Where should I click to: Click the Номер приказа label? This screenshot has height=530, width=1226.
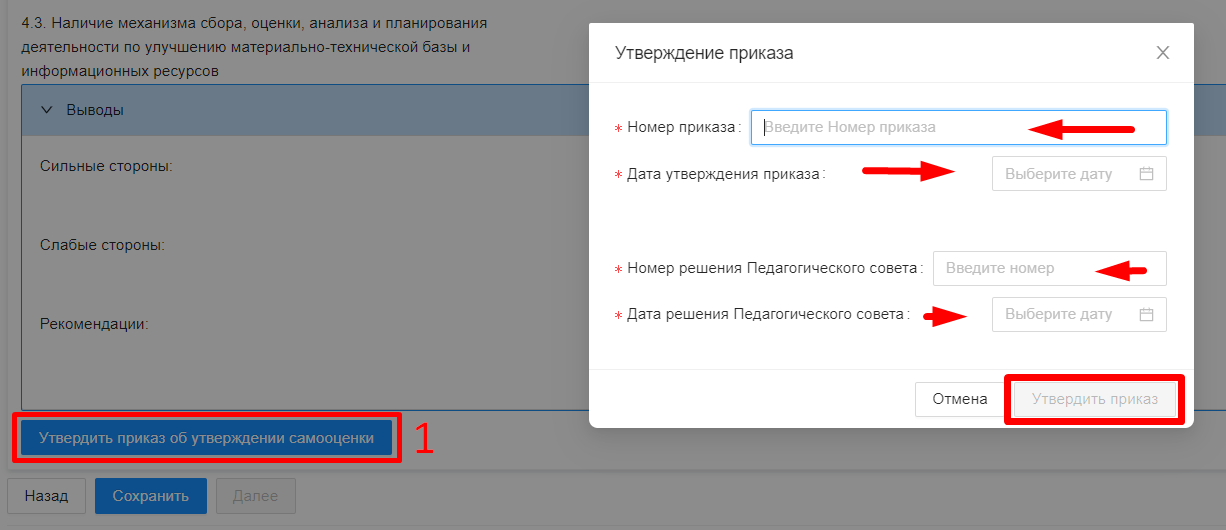coord(682,128)
